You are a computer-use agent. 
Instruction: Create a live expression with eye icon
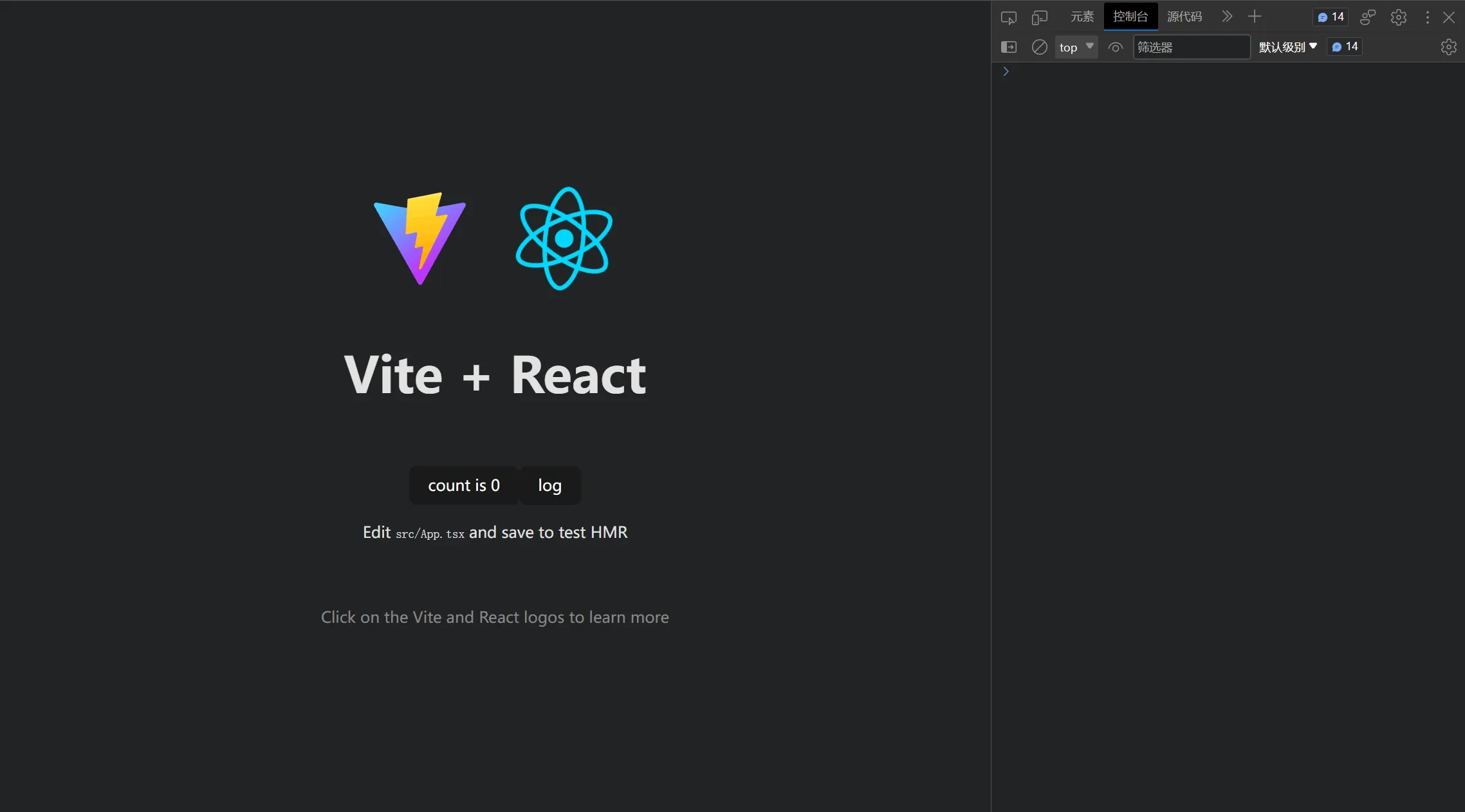pos(1115,47)
